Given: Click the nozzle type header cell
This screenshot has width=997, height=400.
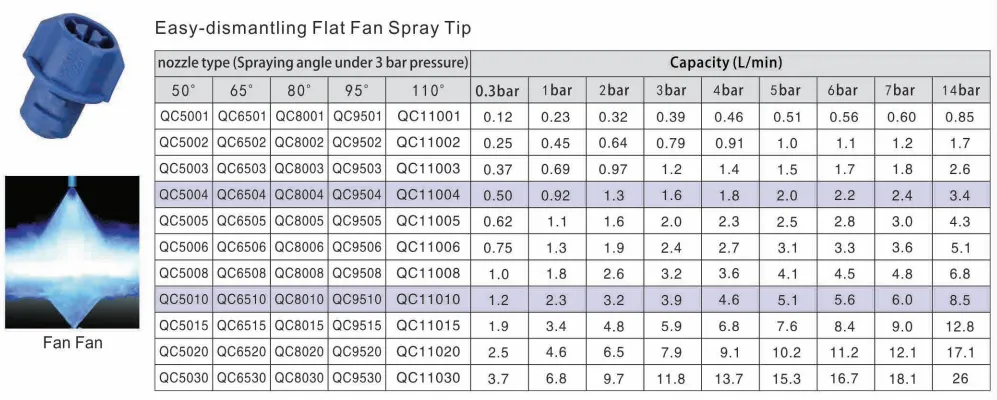Looking at the screenshot, I should [313, 63].
